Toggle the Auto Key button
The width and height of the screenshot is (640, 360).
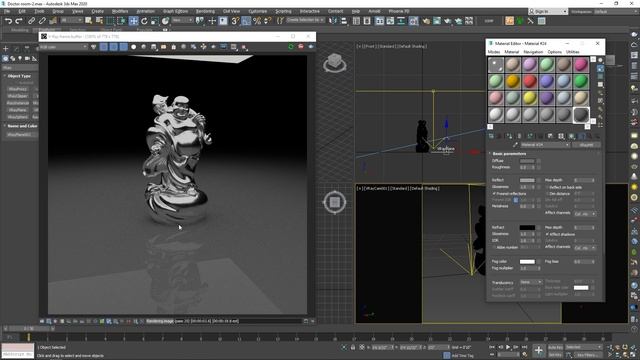point(555,347)
